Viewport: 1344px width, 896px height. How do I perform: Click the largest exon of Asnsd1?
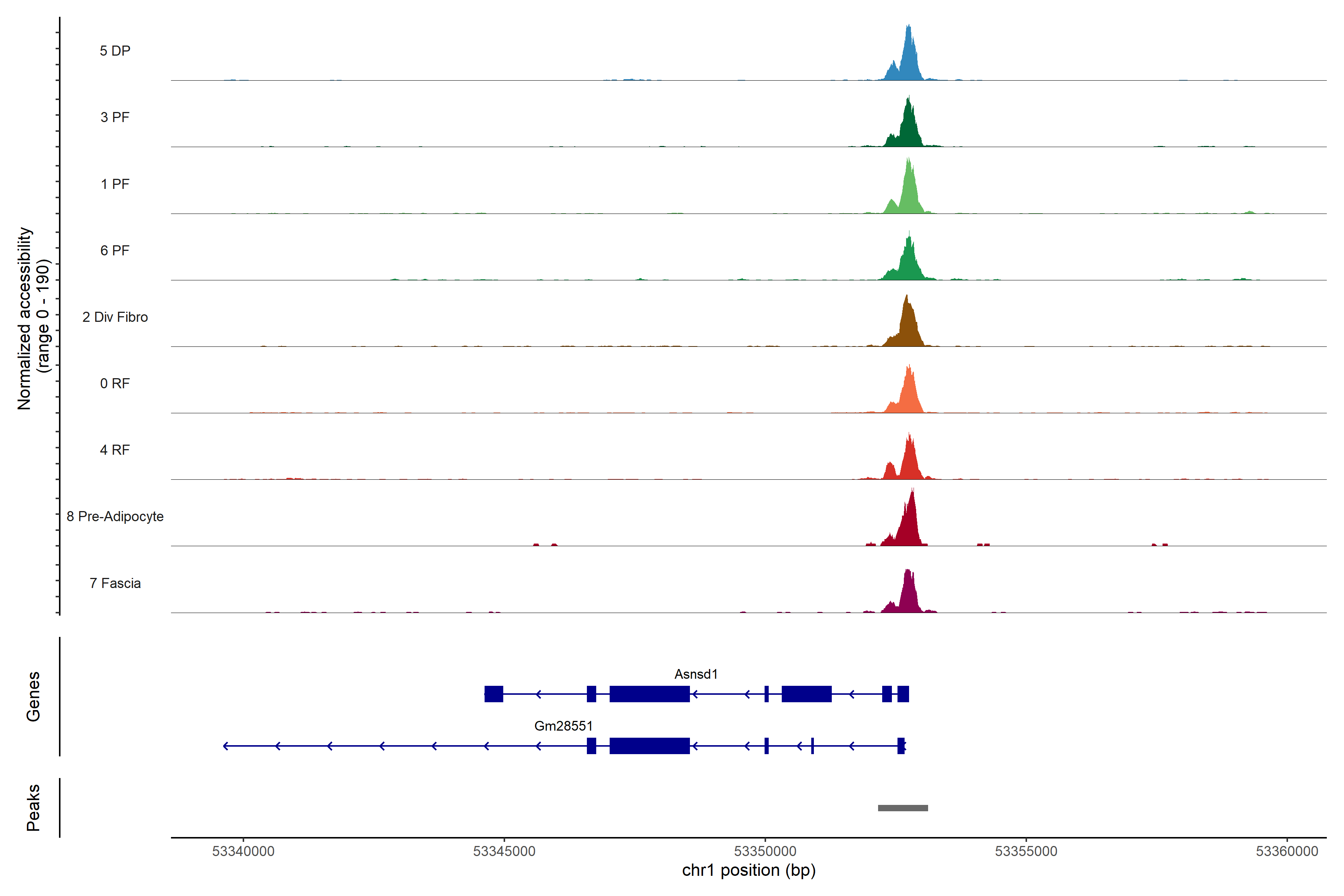649,694
